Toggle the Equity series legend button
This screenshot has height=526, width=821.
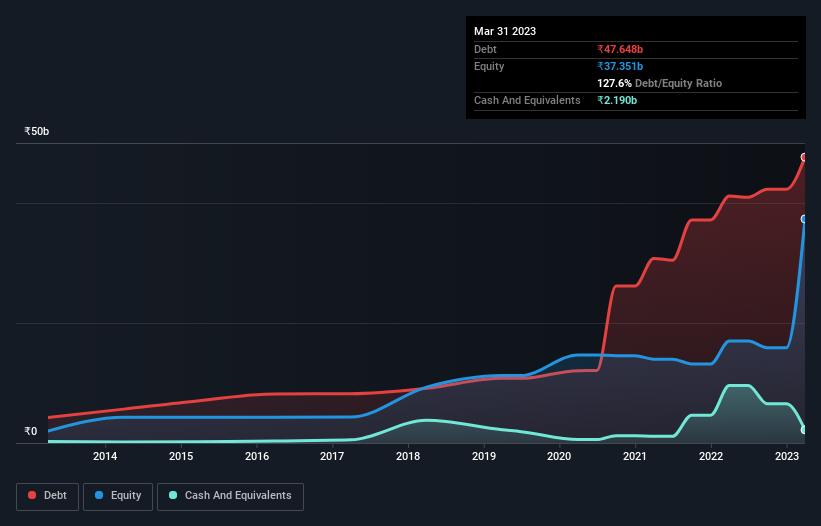(x=118, y=496)
